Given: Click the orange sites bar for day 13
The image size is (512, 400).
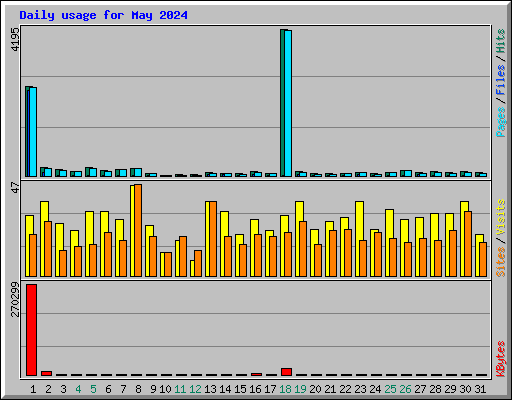Looking at the screenshot, I should click(213, 239).
